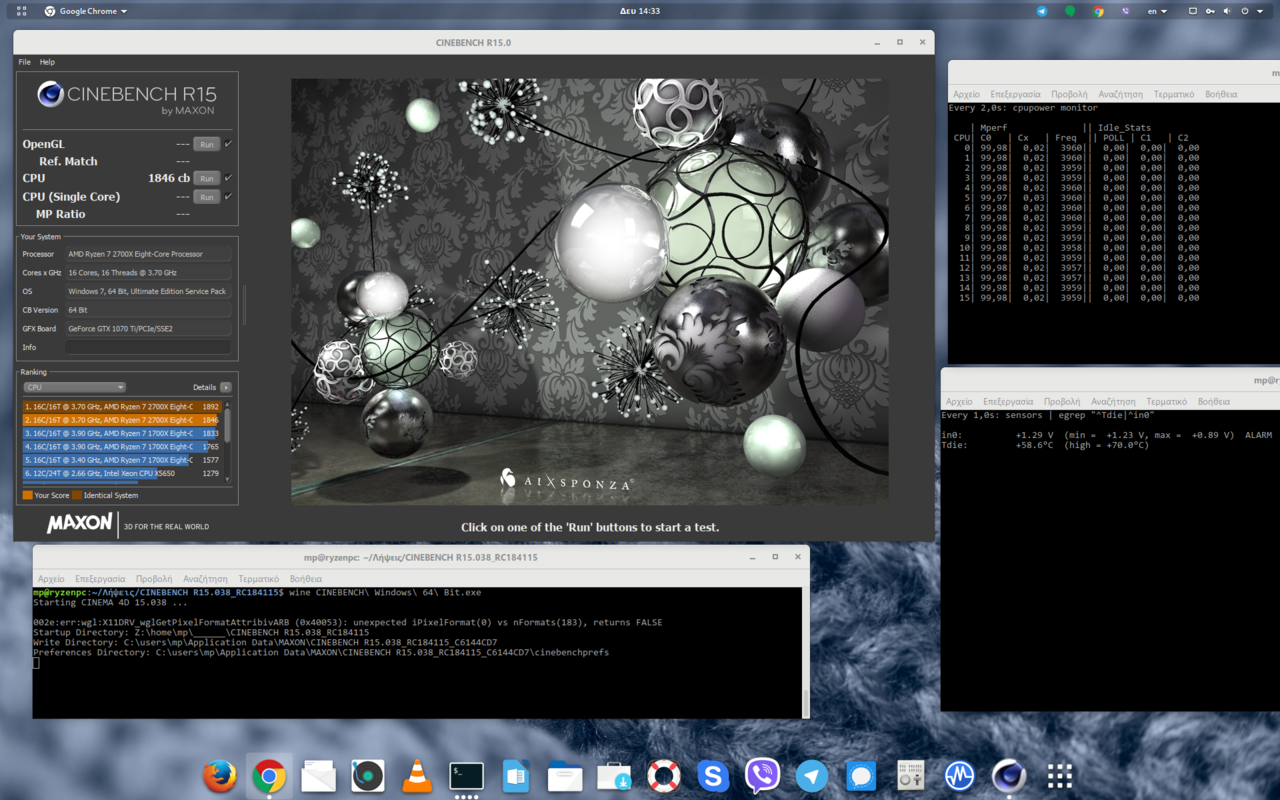Click the Viber tray icon in top bar
The width and height of the screenshot is (1280, 800).
1126,11
